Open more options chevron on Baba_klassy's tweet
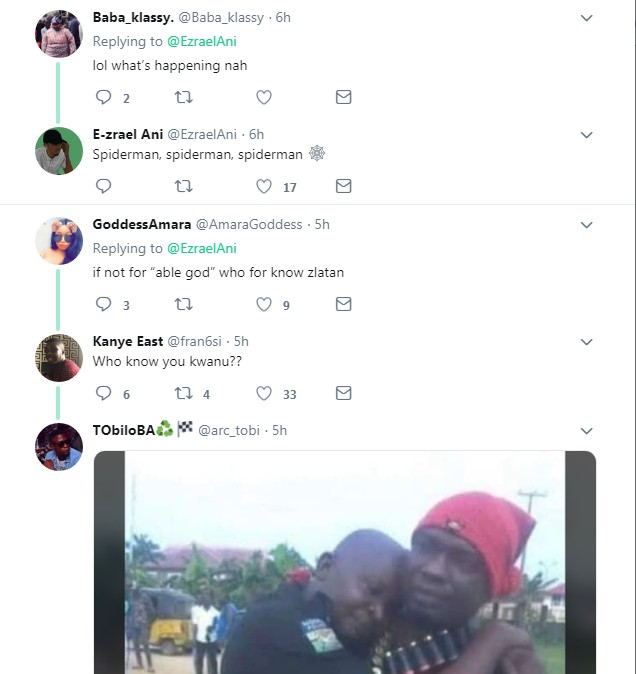Image resolution: width=636 pixels, height=674 pixels. tap(587, 18)
